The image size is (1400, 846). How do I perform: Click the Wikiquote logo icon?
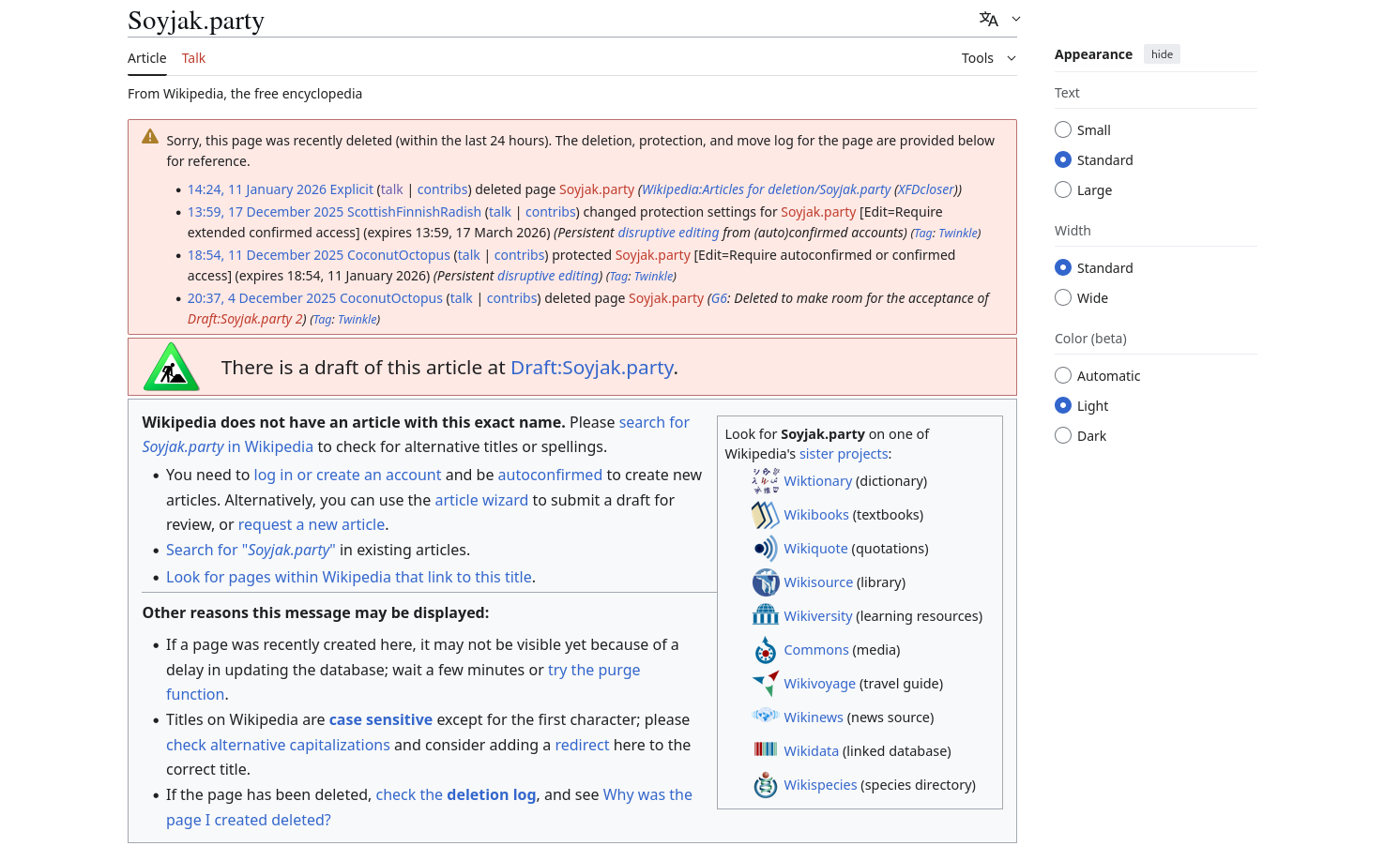(x=765, y=549)
